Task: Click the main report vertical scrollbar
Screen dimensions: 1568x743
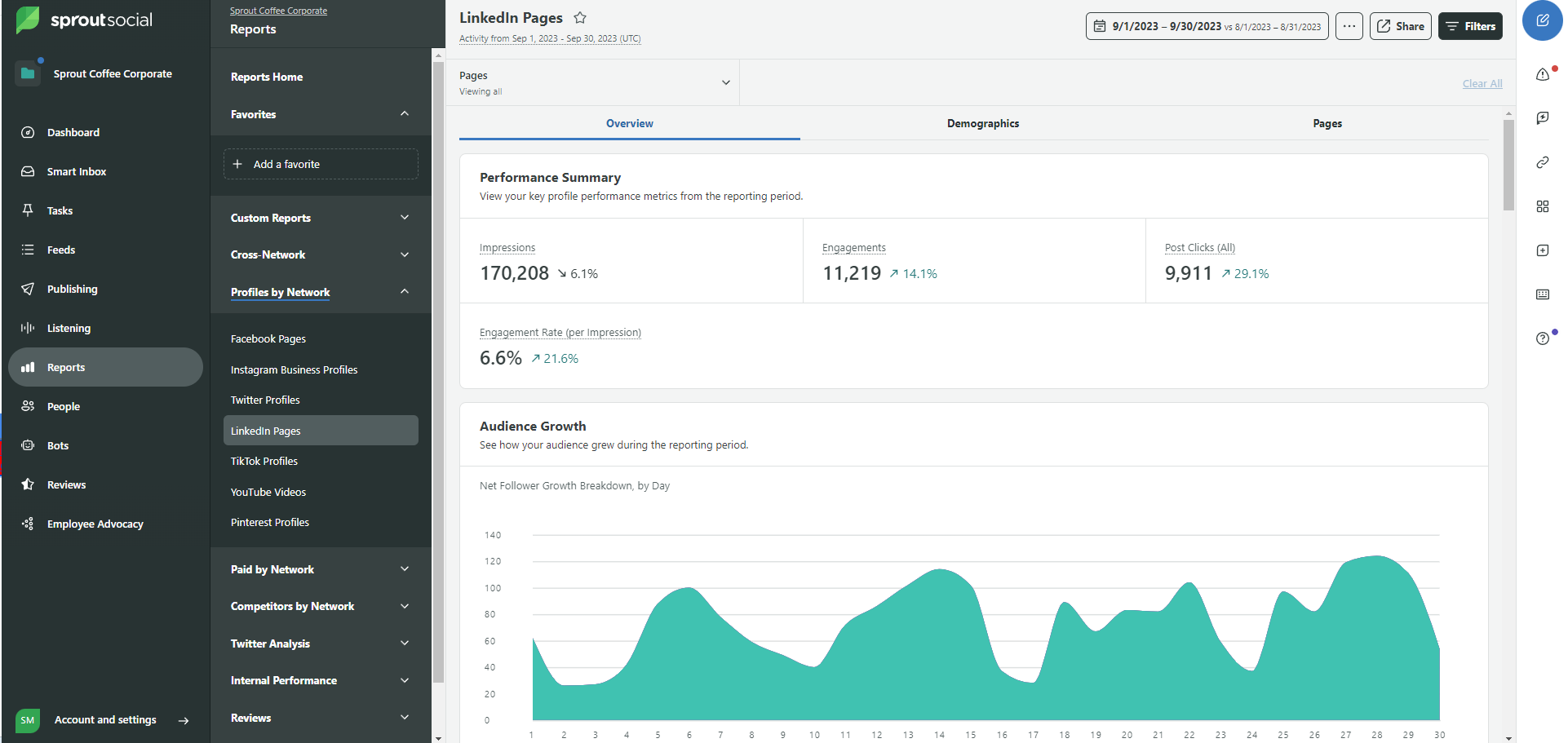Action: pos(1508,166)
